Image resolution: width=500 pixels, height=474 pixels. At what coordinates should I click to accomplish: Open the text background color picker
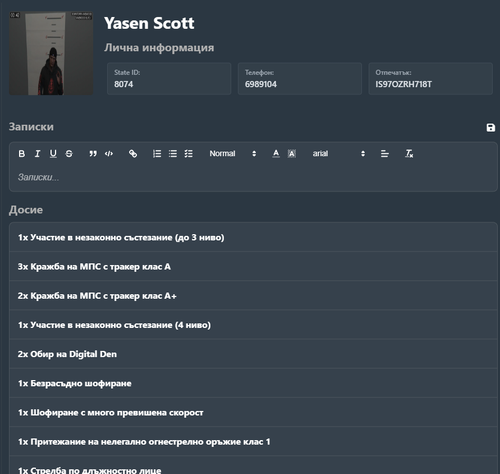[x=292, y=154]
